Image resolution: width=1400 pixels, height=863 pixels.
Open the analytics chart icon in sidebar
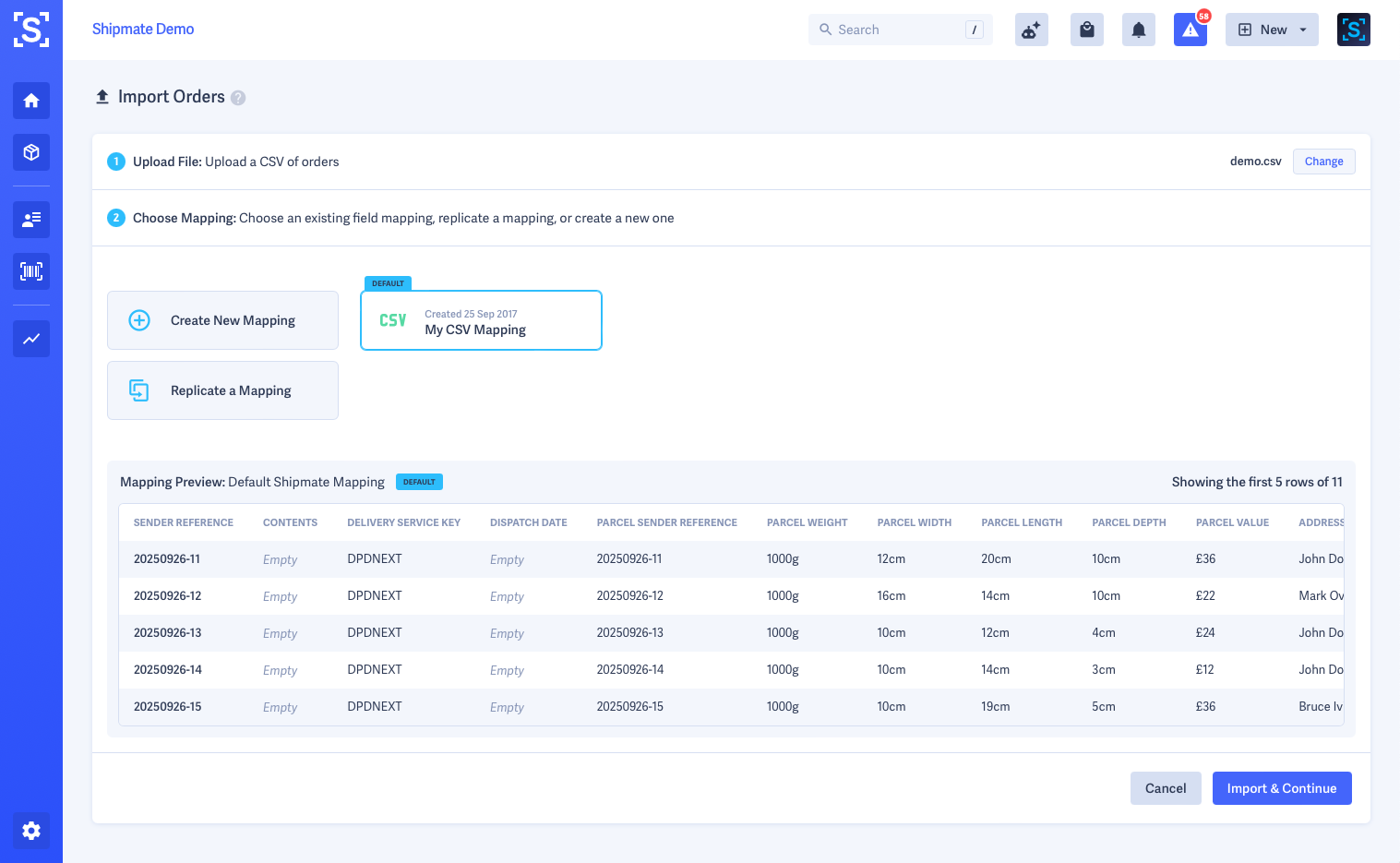[31, 339]
